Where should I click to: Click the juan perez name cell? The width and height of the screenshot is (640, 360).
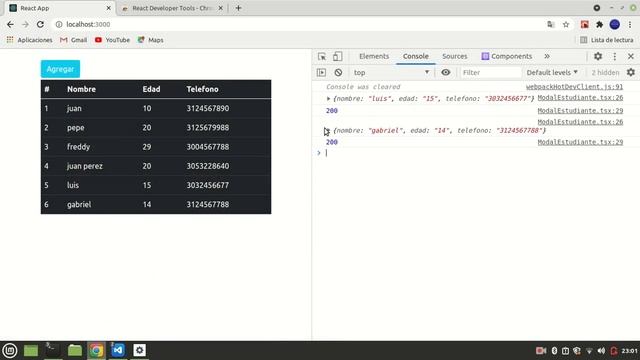tap(84, 166)
